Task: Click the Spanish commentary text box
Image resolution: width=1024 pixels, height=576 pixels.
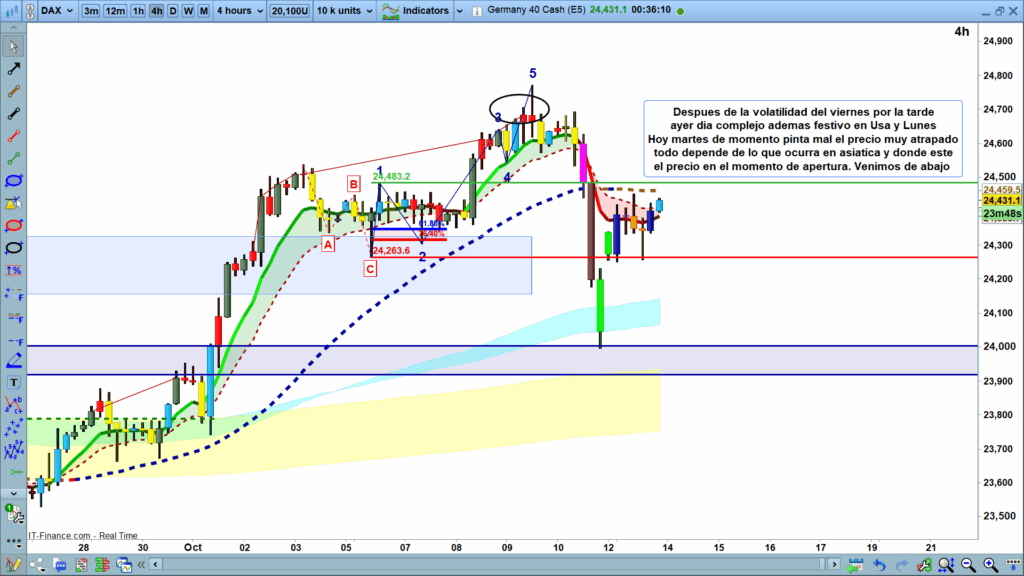Action: [x=803, y=139]
